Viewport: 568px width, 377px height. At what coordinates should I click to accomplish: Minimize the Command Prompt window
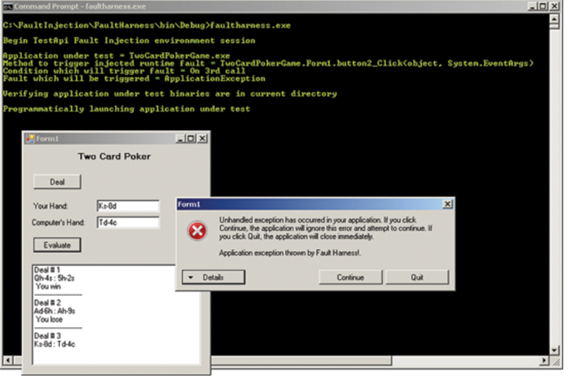(532, 6)
